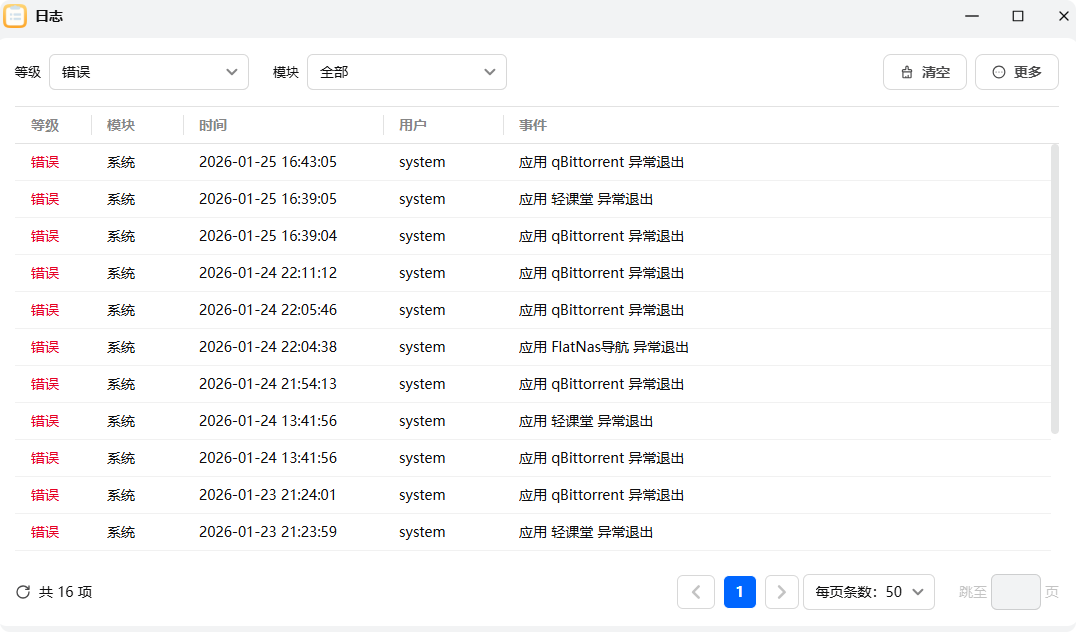Click the chevron on the 每页条数 selector
The width and height of the screenshot is (1076, 632).
coord(916,592)
